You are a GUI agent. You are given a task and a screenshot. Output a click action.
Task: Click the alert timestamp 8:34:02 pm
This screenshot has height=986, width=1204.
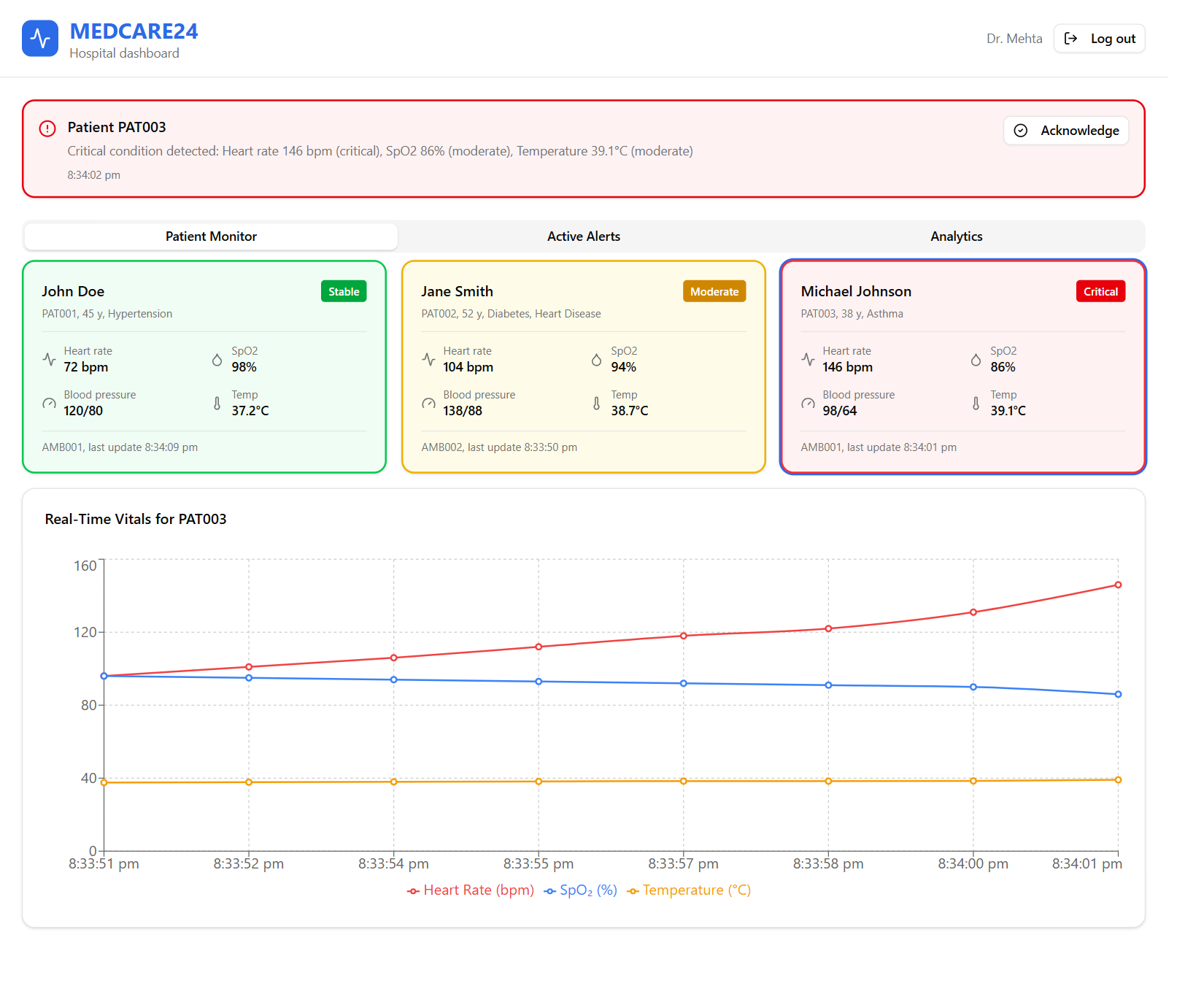pyautogui.click(x=94, y=175)
